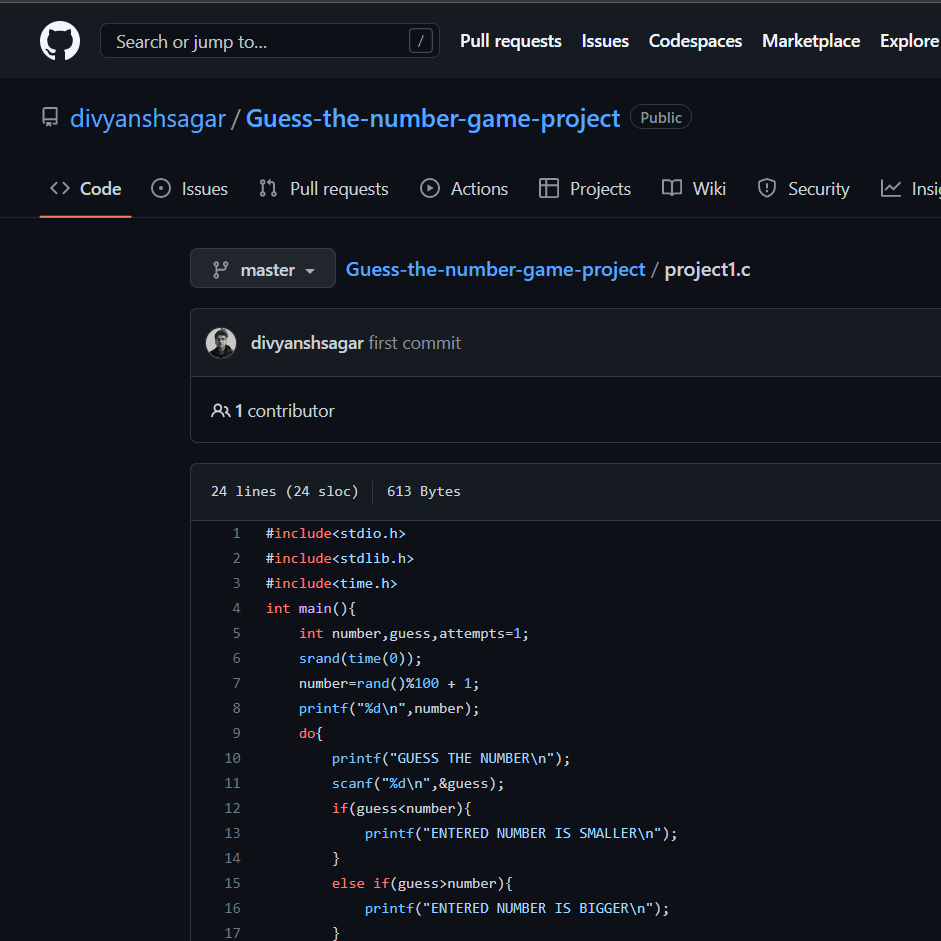941x941 pixels.
Task: Click code line else if(guess>number){
Action: (422, 883)
